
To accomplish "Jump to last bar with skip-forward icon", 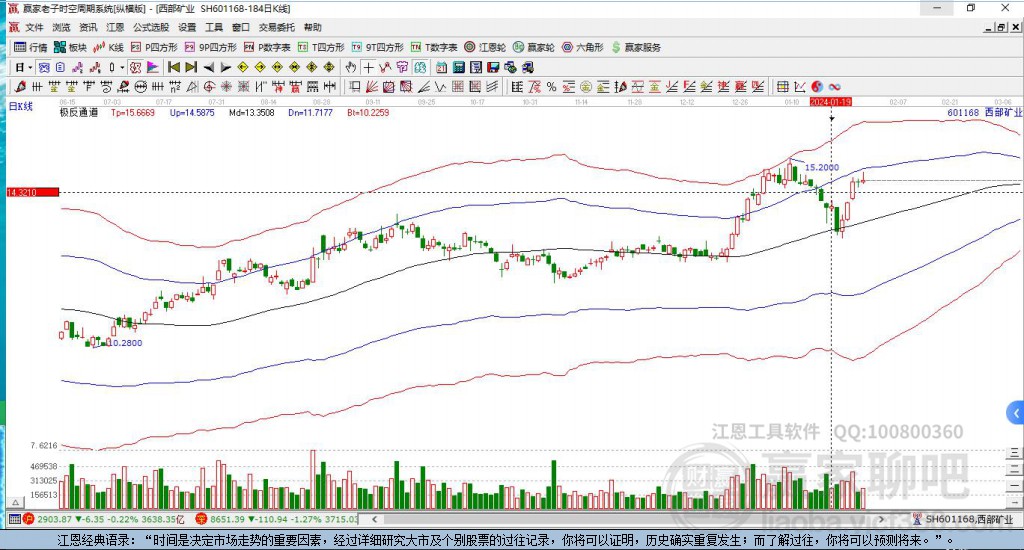I will point(191,67).
